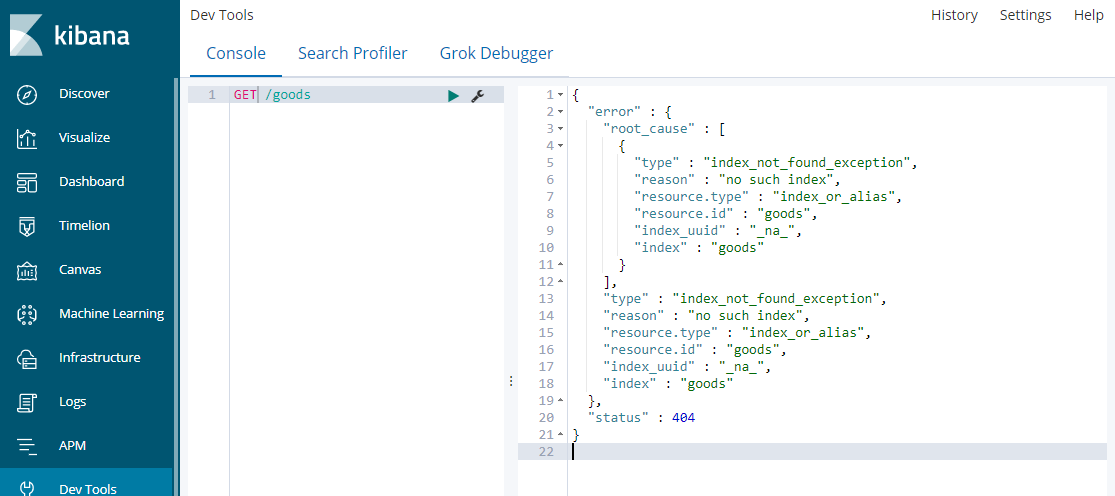Open Logs via its document icon
The height and width of the screenshot is (496, 1115).
point(26,402)
